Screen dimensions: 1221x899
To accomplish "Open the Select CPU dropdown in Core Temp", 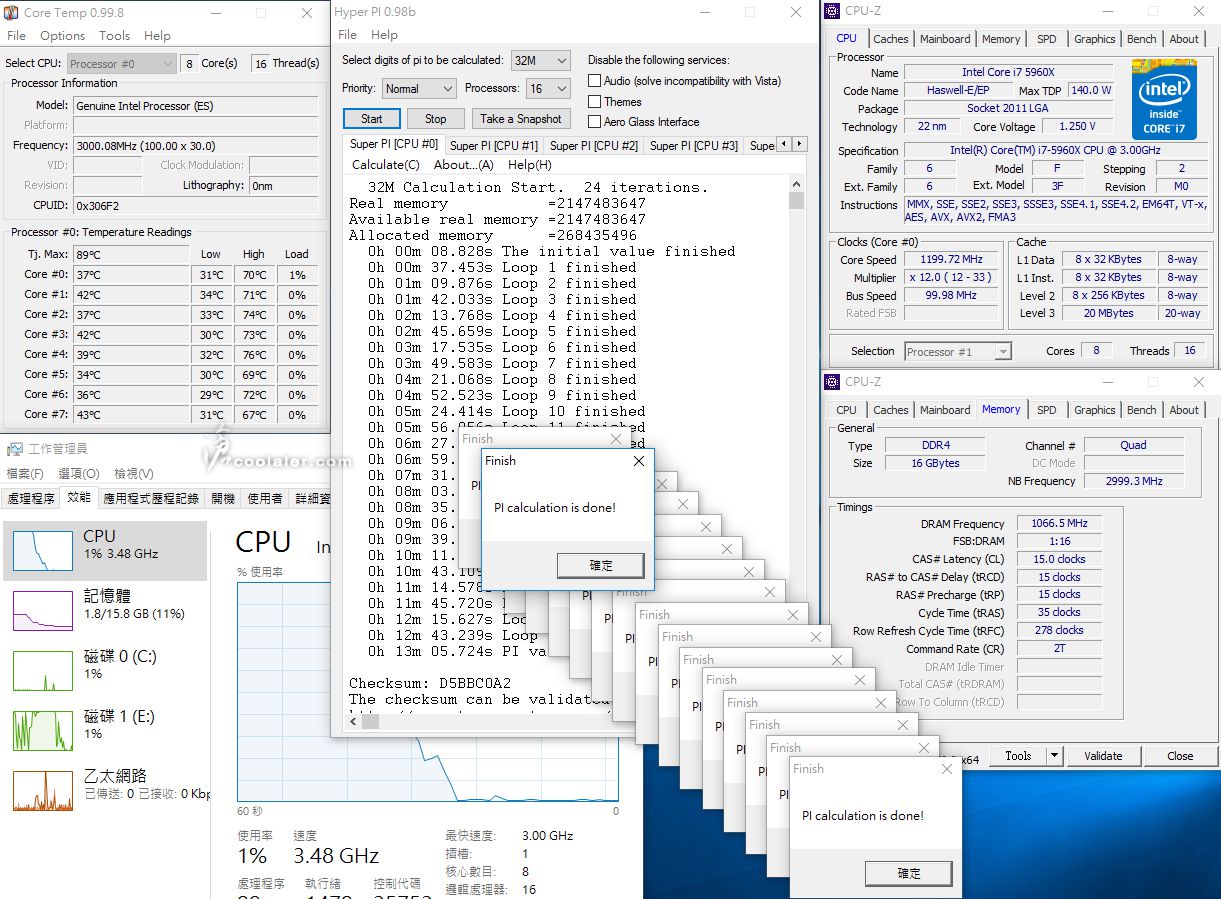I will coord(121,63).
